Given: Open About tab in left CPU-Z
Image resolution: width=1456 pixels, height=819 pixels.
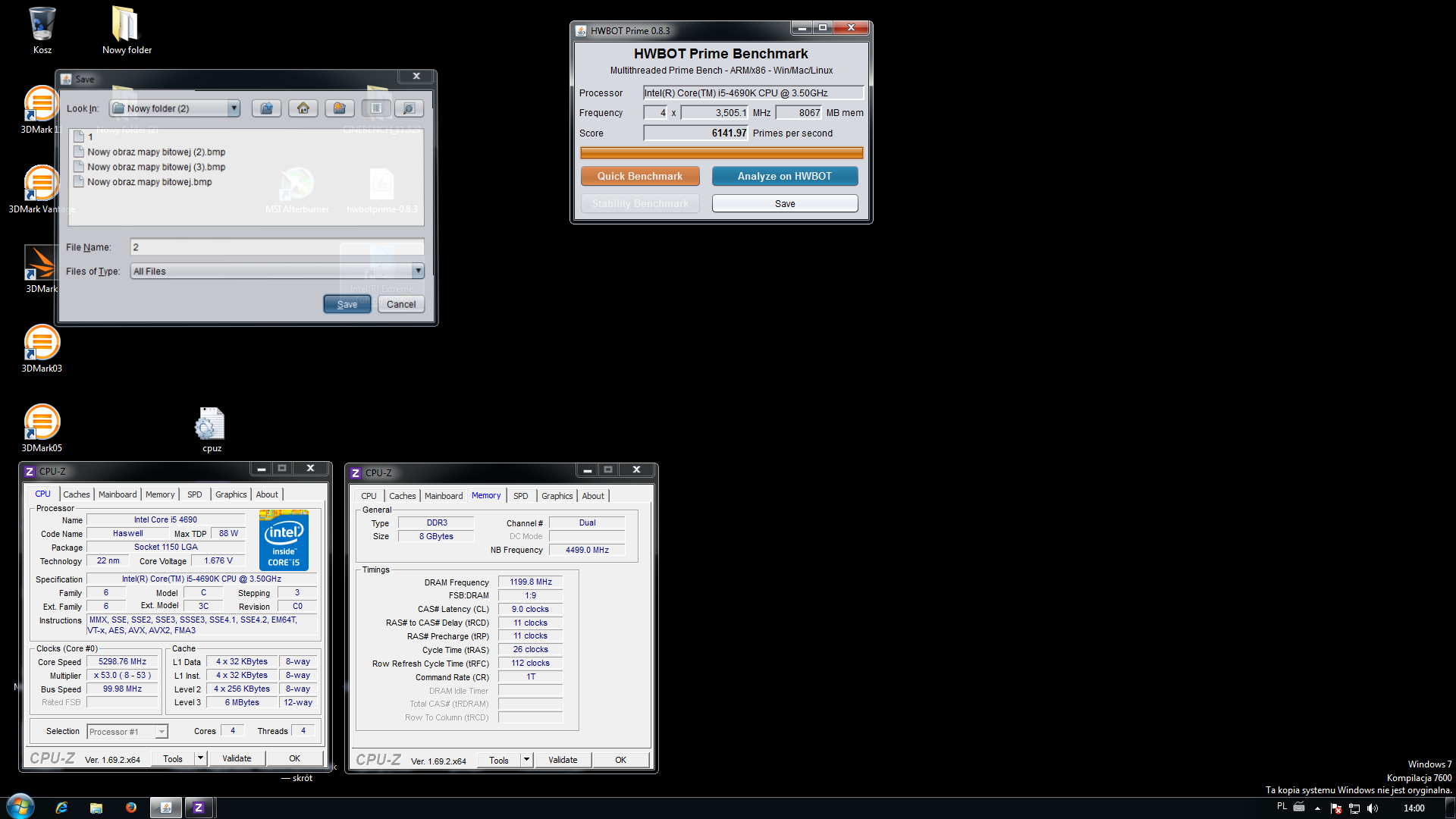Looking at the screenshot, I should pos(266,494).
